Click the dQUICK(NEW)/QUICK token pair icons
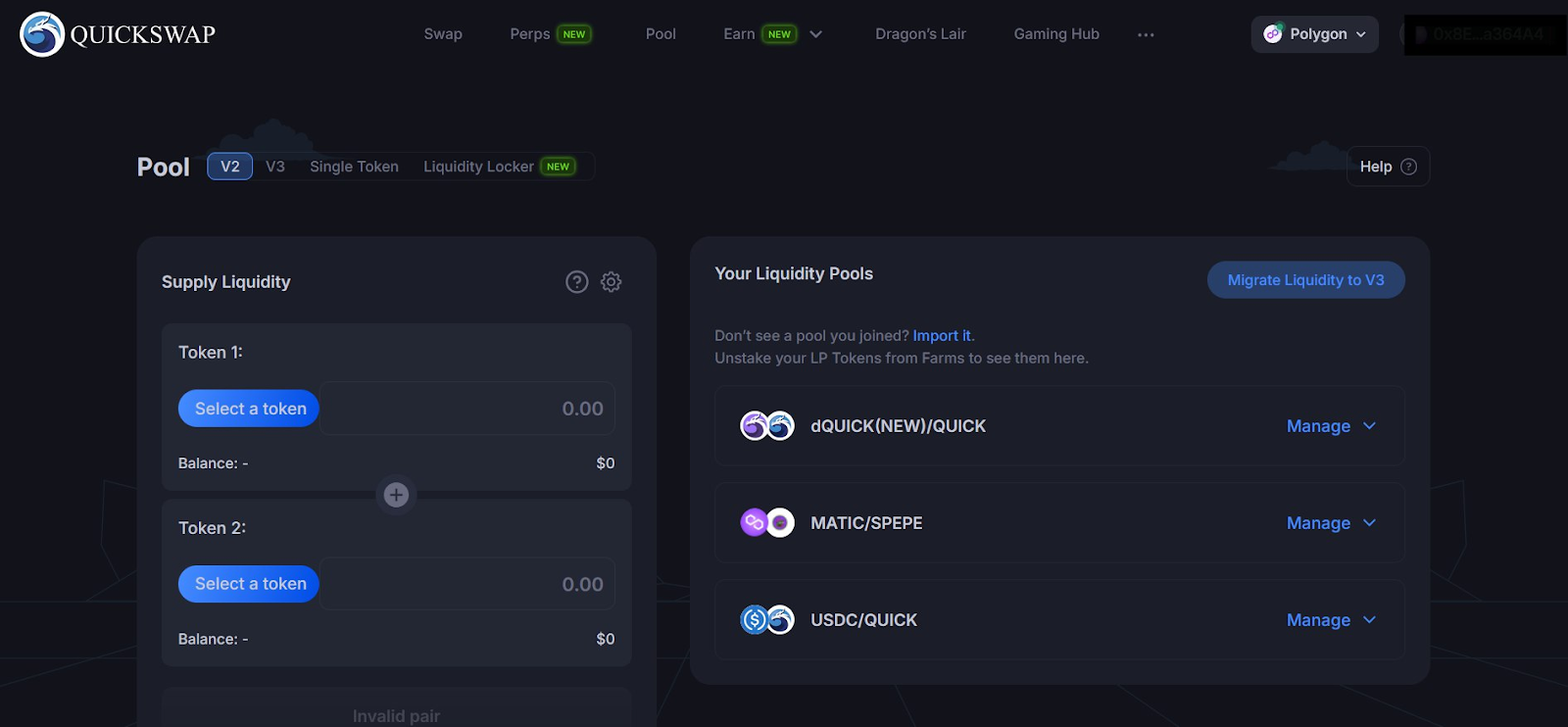1568x727 pixels. click(x=767, y=426)
